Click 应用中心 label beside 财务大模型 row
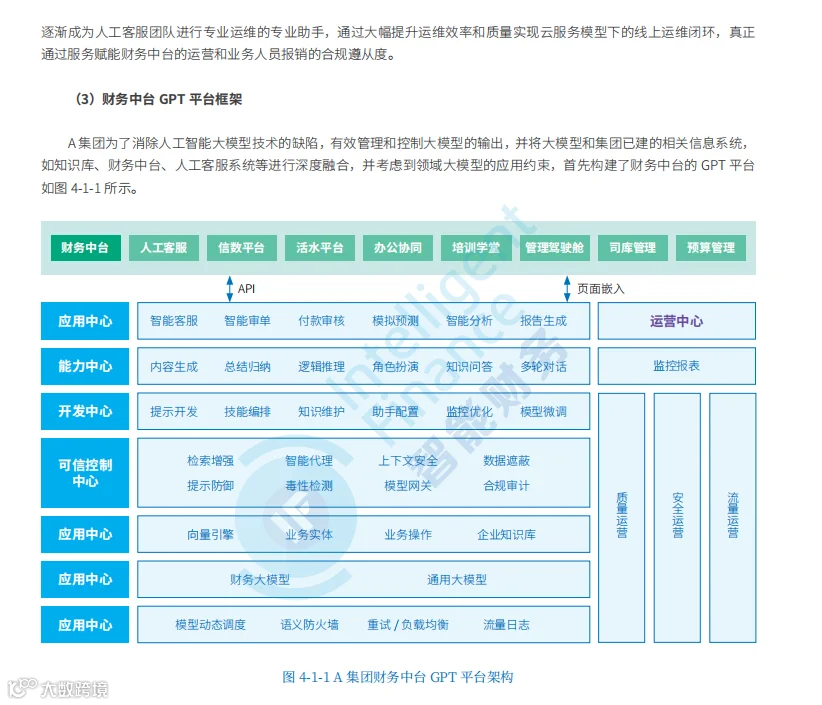822x705 pixels. 85,579
